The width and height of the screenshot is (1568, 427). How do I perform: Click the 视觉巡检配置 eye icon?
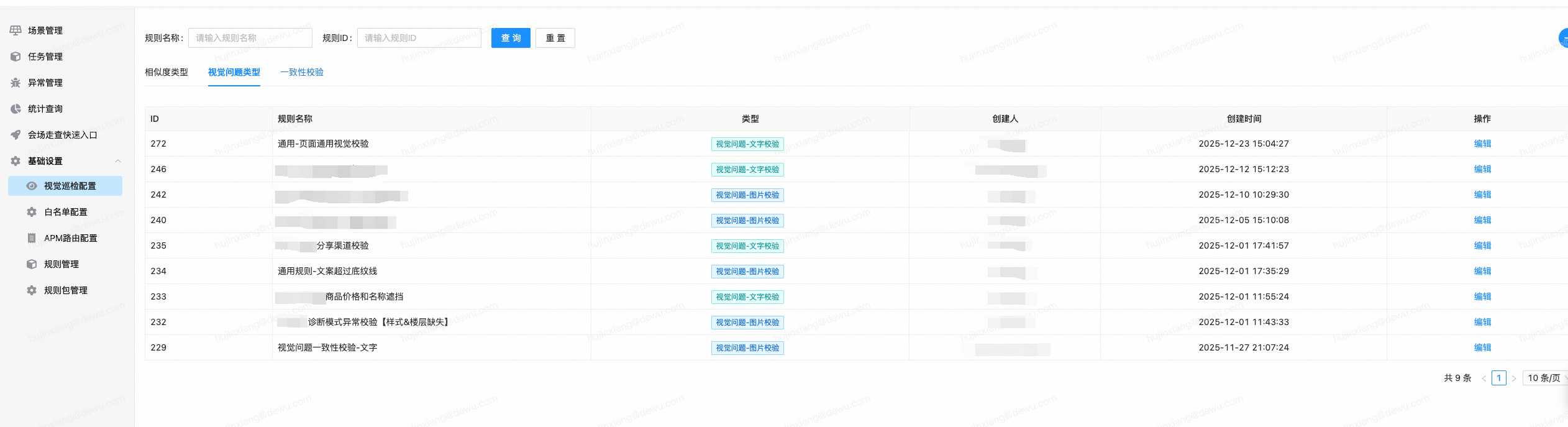tap(32, 186)
